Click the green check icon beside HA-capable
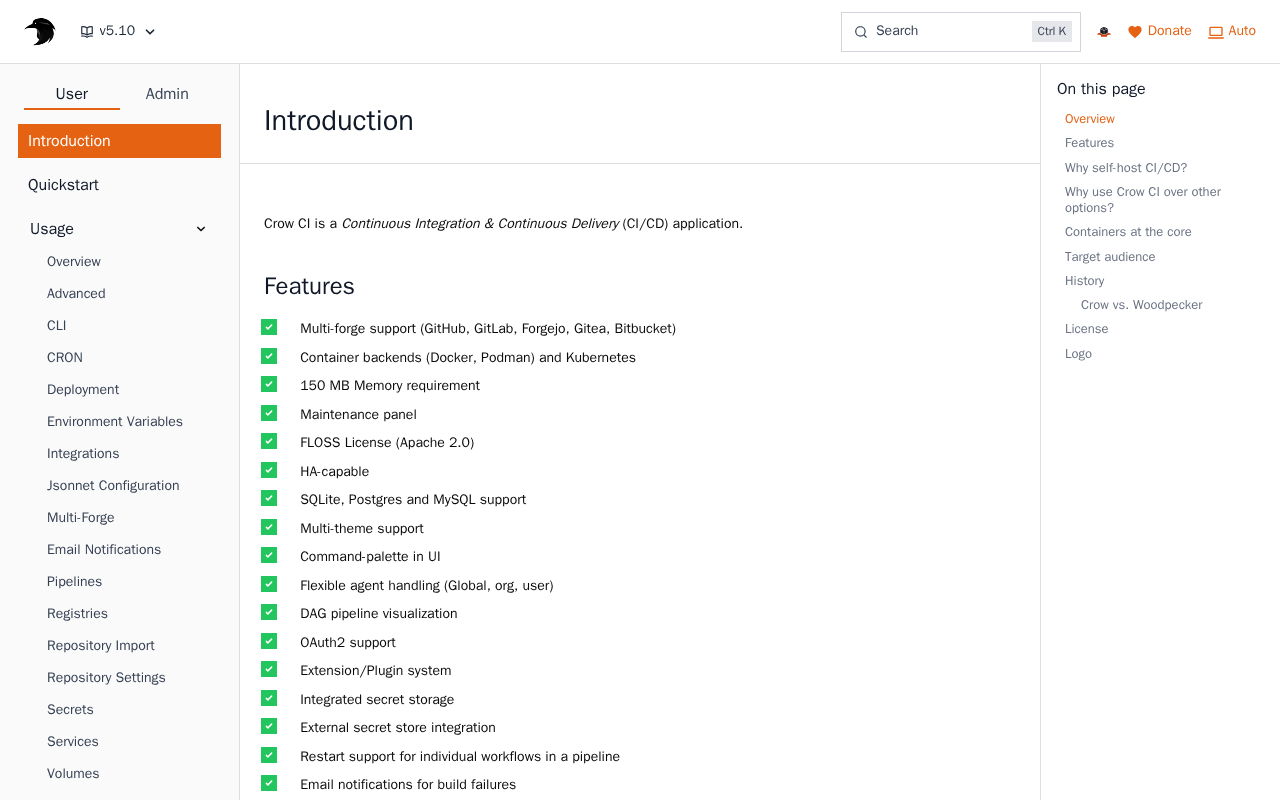Image resolution: width=1280 pixels, height=800 pixels. [x=269, y=470]
